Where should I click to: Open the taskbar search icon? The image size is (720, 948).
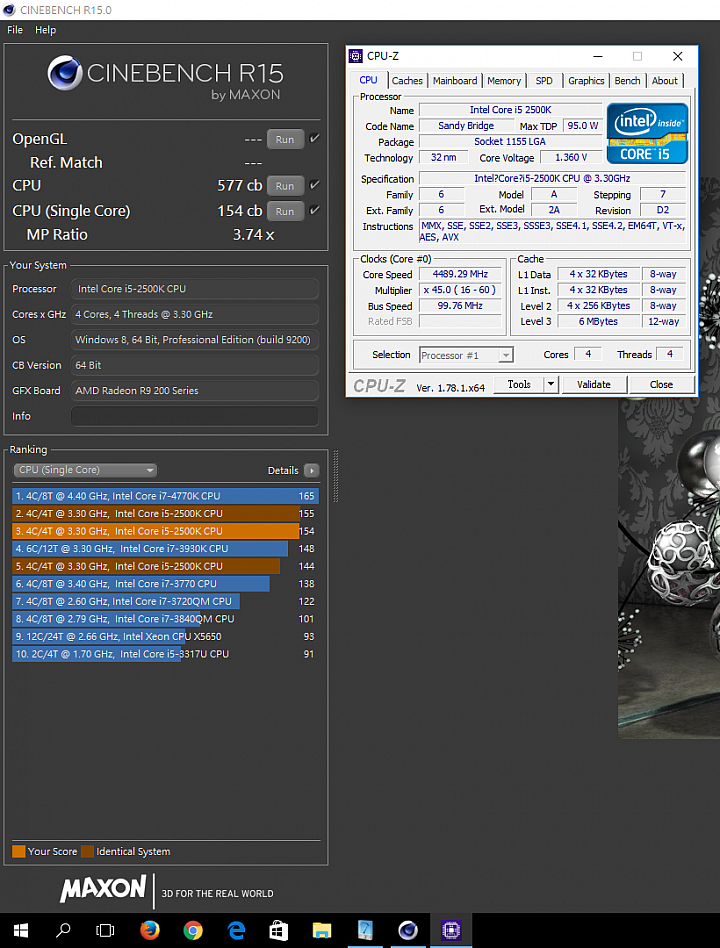pyautogui.click(x=63, y=930)
